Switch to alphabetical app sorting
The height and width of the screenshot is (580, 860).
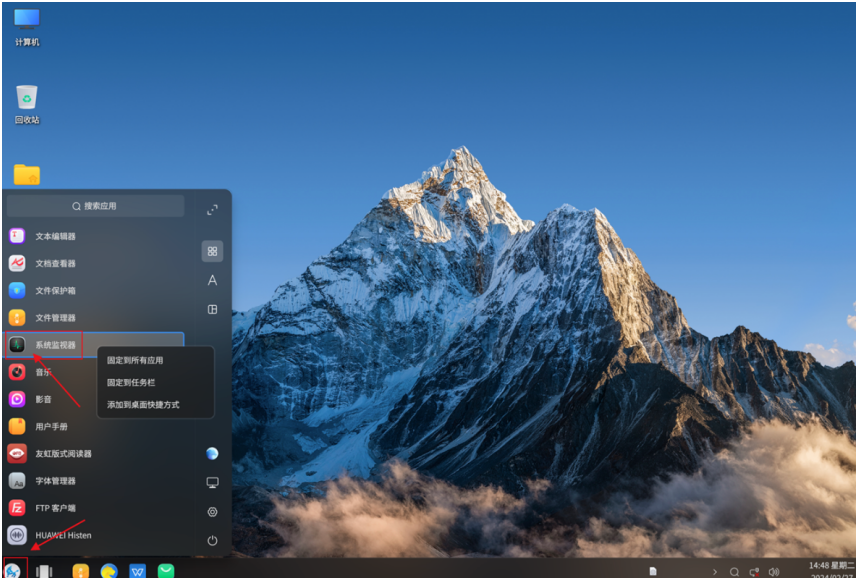point(212,281)
